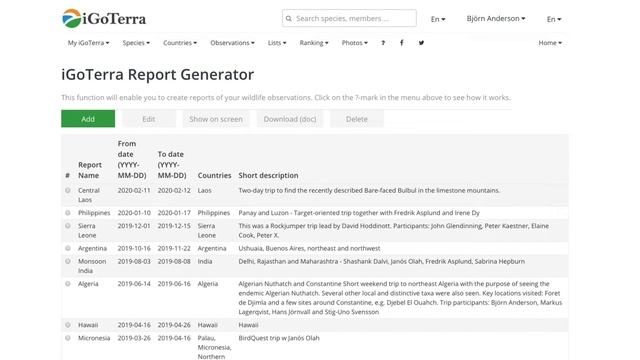640x360 pixels.
Task: Select the Algeria report radio button
Action: (68, 284)
